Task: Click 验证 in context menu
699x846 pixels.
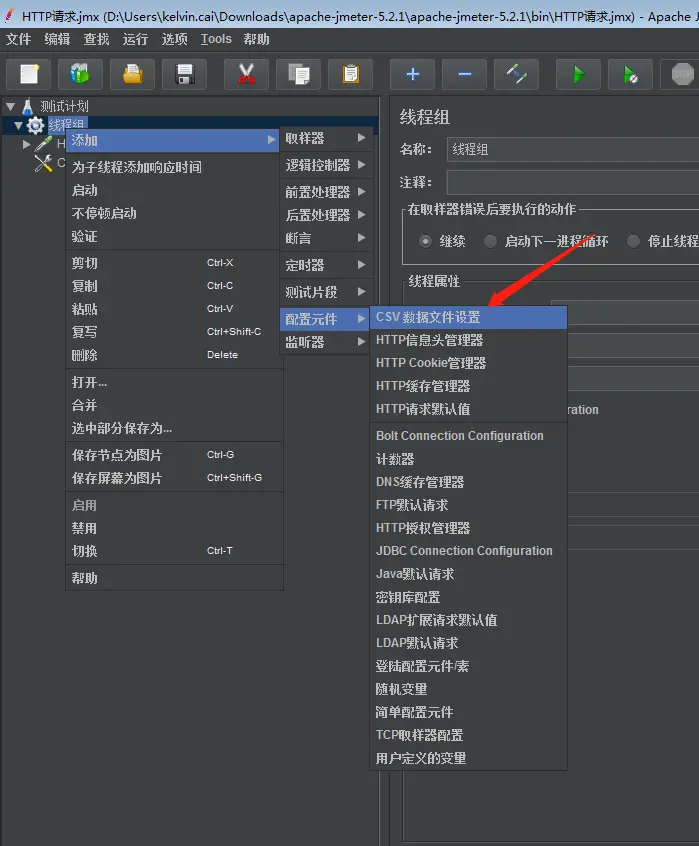Action: [175, 237]
